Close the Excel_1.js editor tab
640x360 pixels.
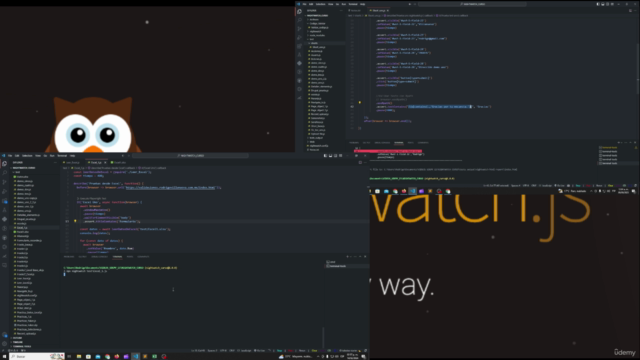[x=105, y=162]
